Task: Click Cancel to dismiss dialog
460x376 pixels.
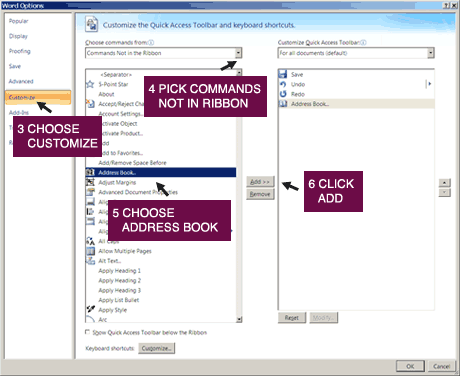Action: pos(441,366)
